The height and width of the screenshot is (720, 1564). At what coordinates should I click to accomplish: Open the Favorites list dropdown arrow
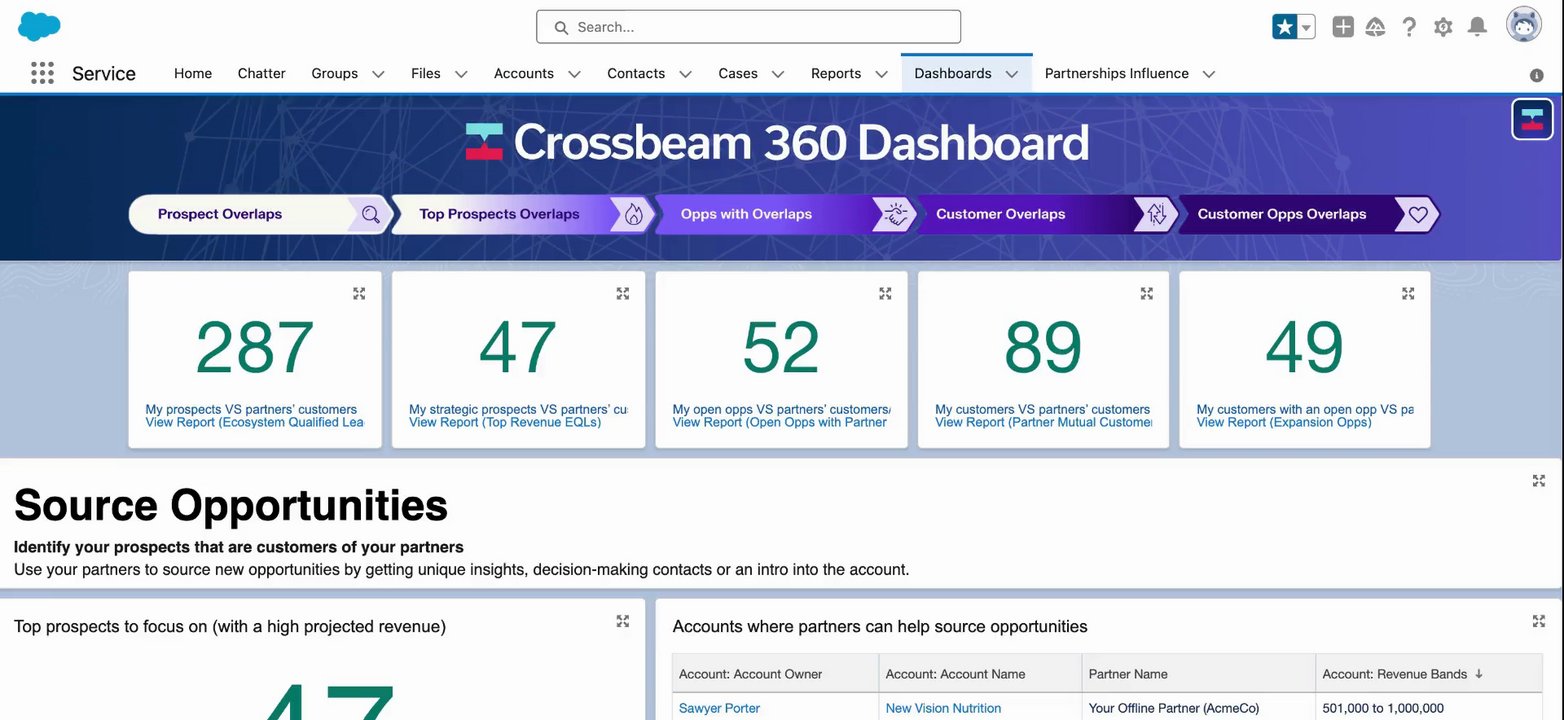(x=1306, y=27)
